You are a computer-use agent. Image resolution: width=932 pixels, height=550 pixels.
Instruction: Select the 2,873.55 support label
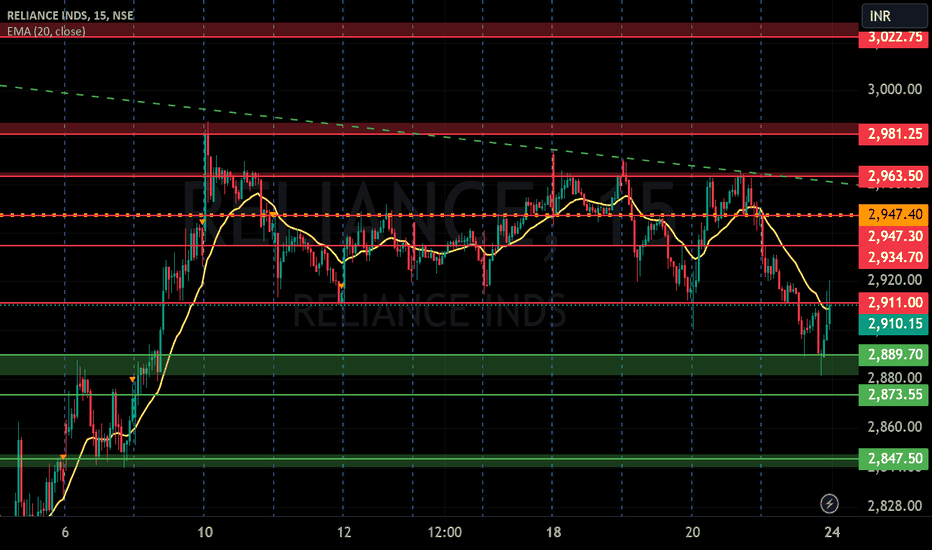[893, 395]
